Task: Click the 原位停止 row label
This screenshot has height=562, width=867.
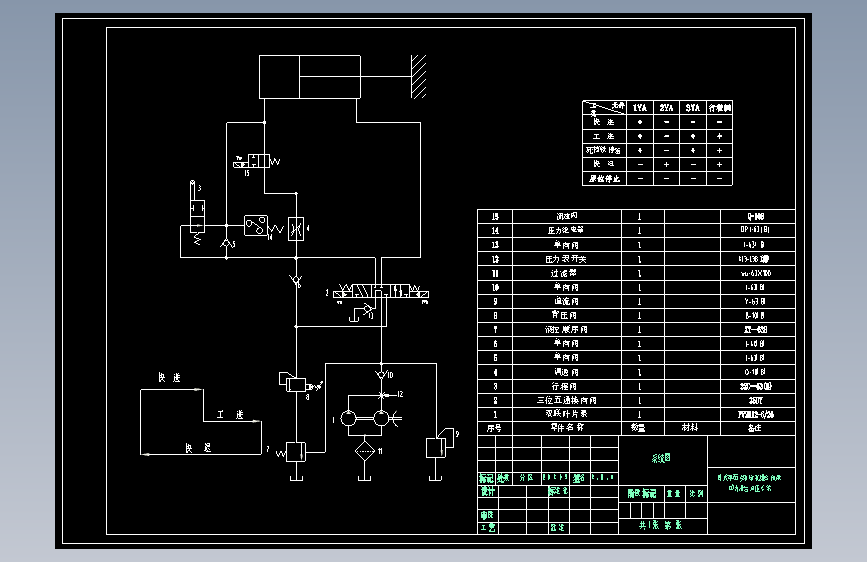Action: [x=604, y=179]
